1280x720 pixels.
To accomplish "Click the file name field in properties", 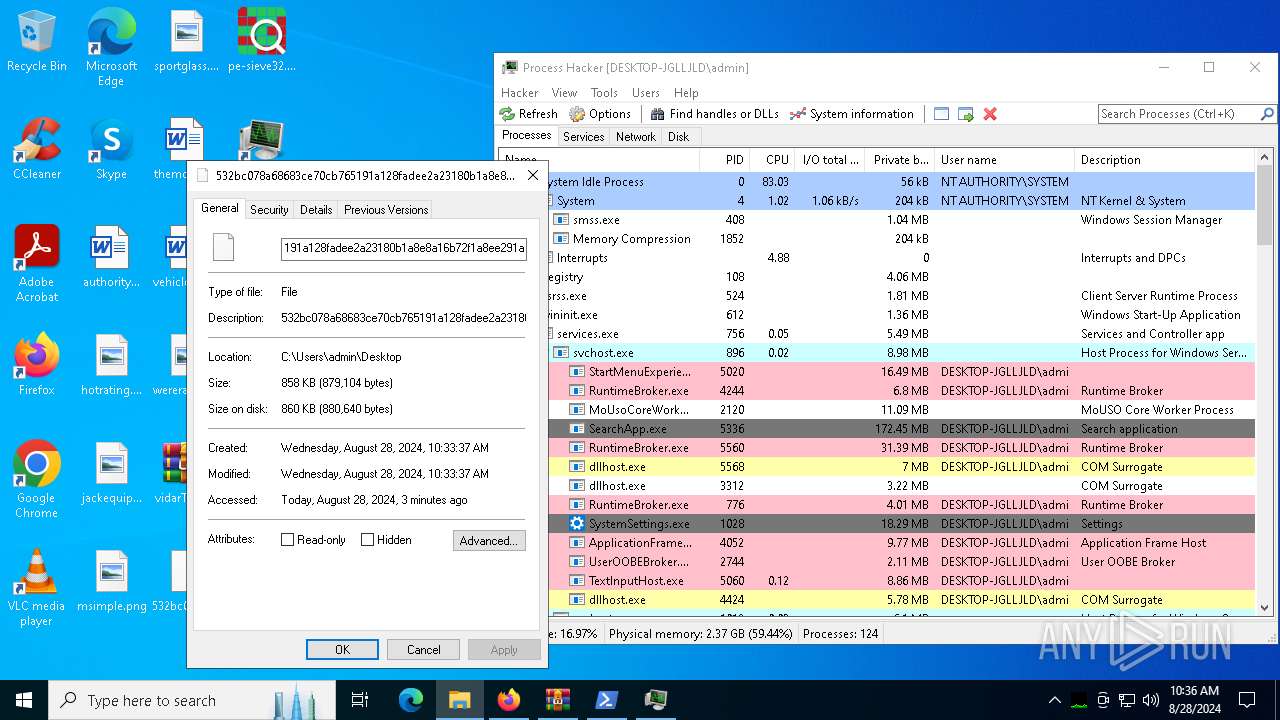I will click(404, 247).
